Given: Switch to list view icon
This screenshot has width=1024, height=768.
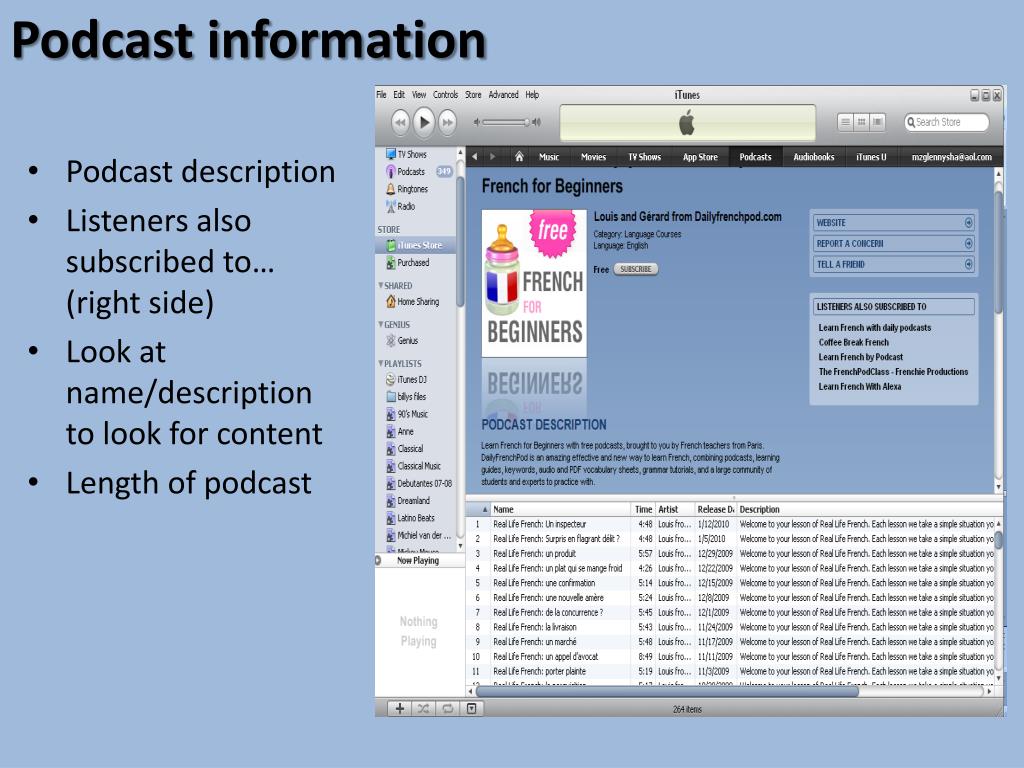Looking at the screenshot, I should point(846,122).
